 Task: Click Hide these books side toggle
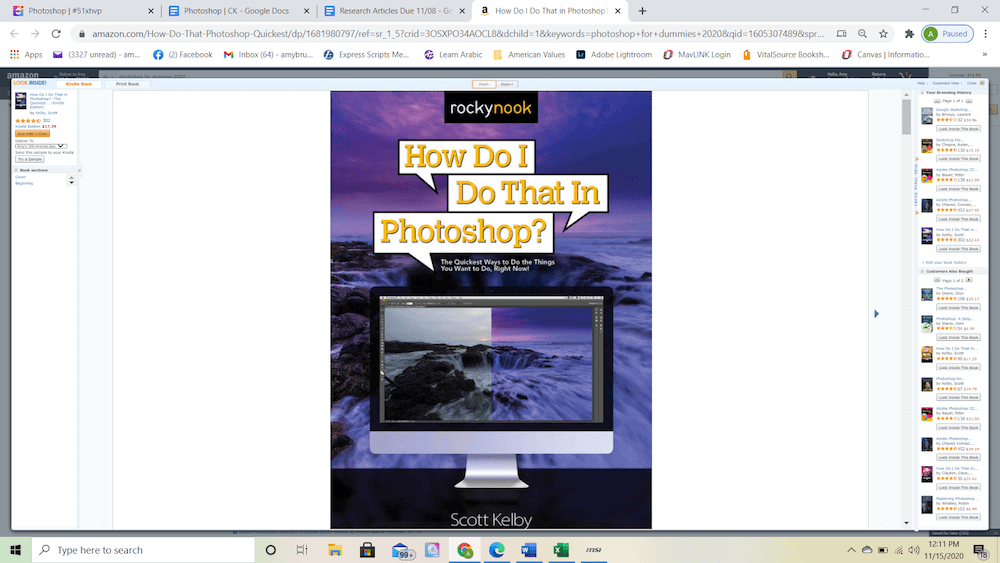pos(916,185)
